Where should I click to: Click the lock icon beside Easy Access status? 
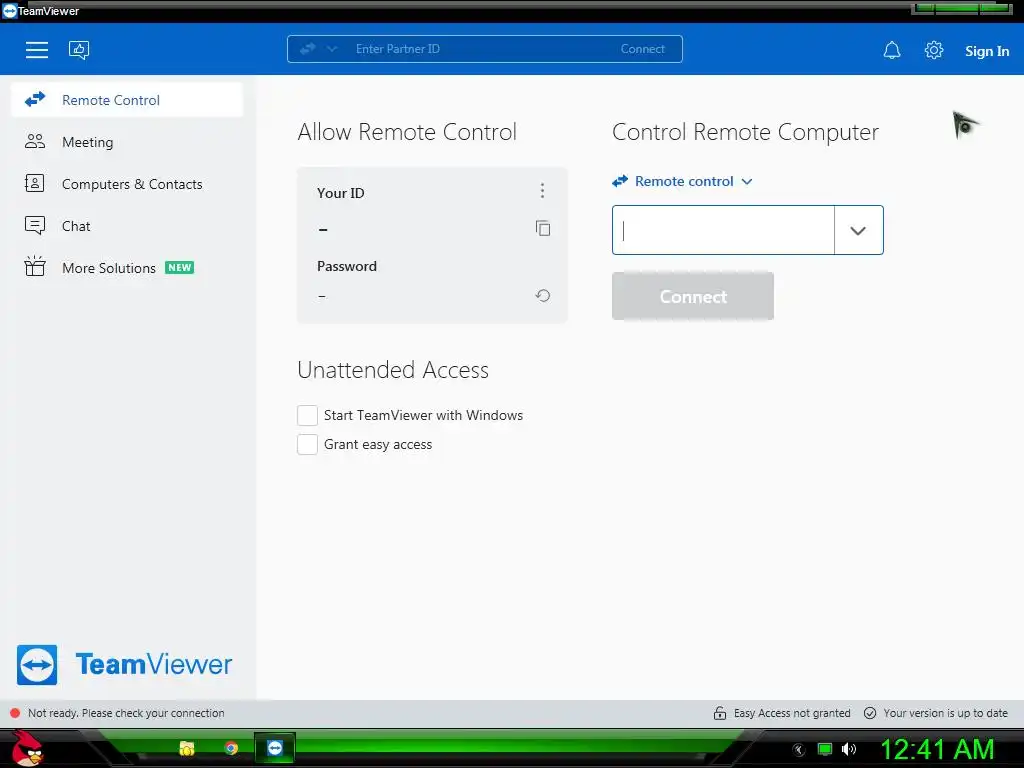720,713
